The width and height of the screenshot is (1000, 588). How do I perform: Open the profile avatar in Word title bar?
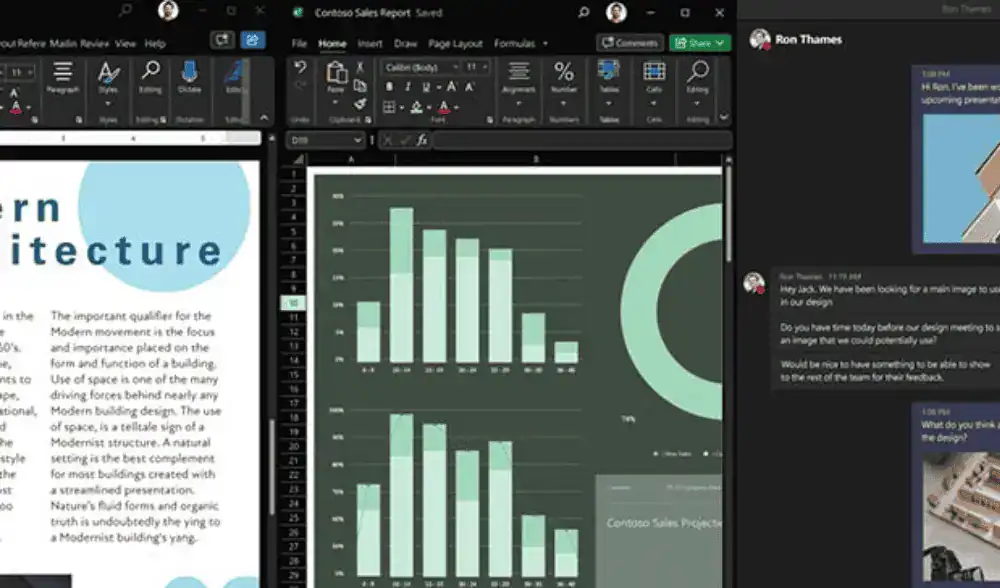pyautogui.click(x=168, y=10)
